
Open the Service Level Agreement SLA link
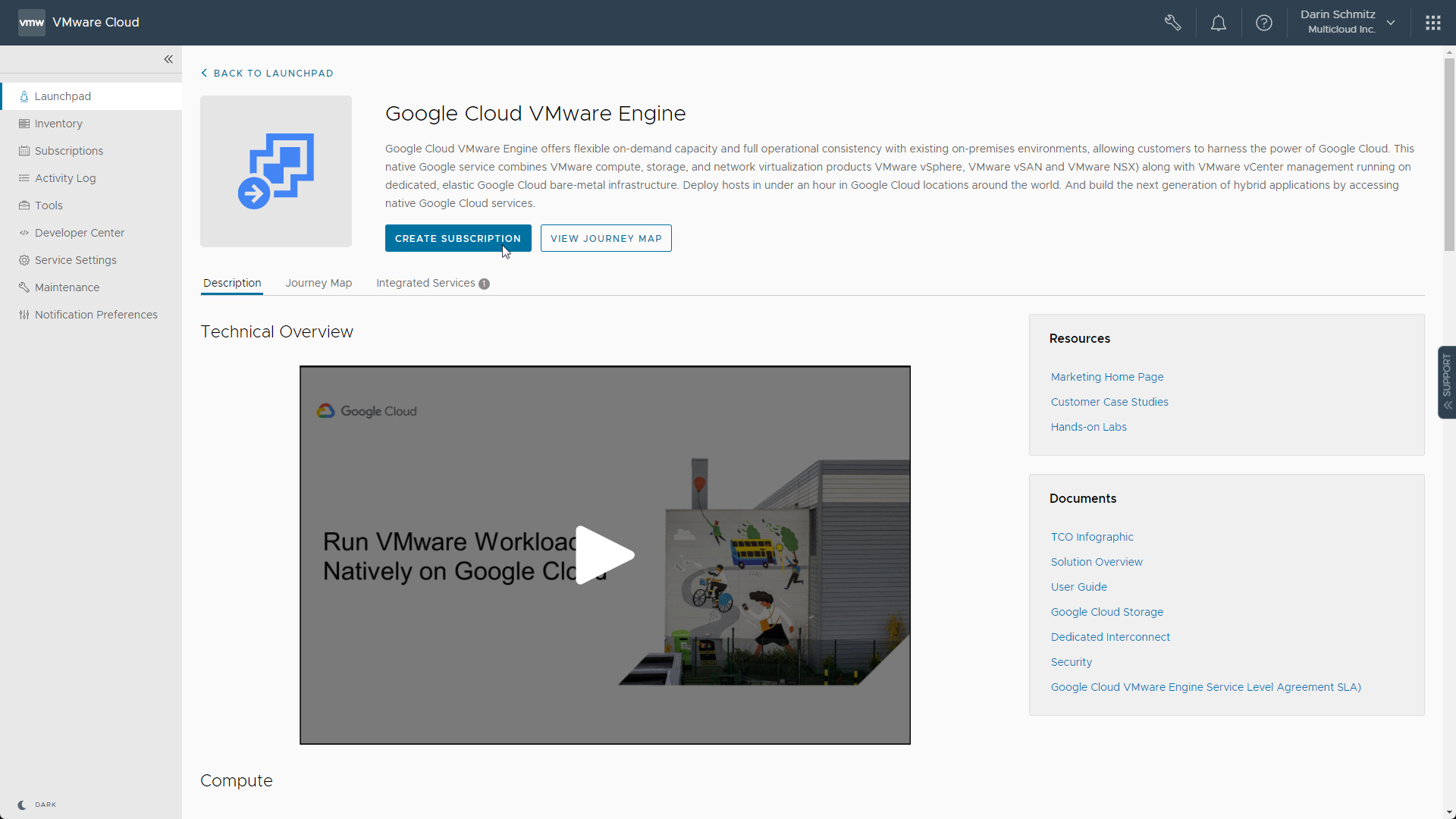[x=1206, y=687]
